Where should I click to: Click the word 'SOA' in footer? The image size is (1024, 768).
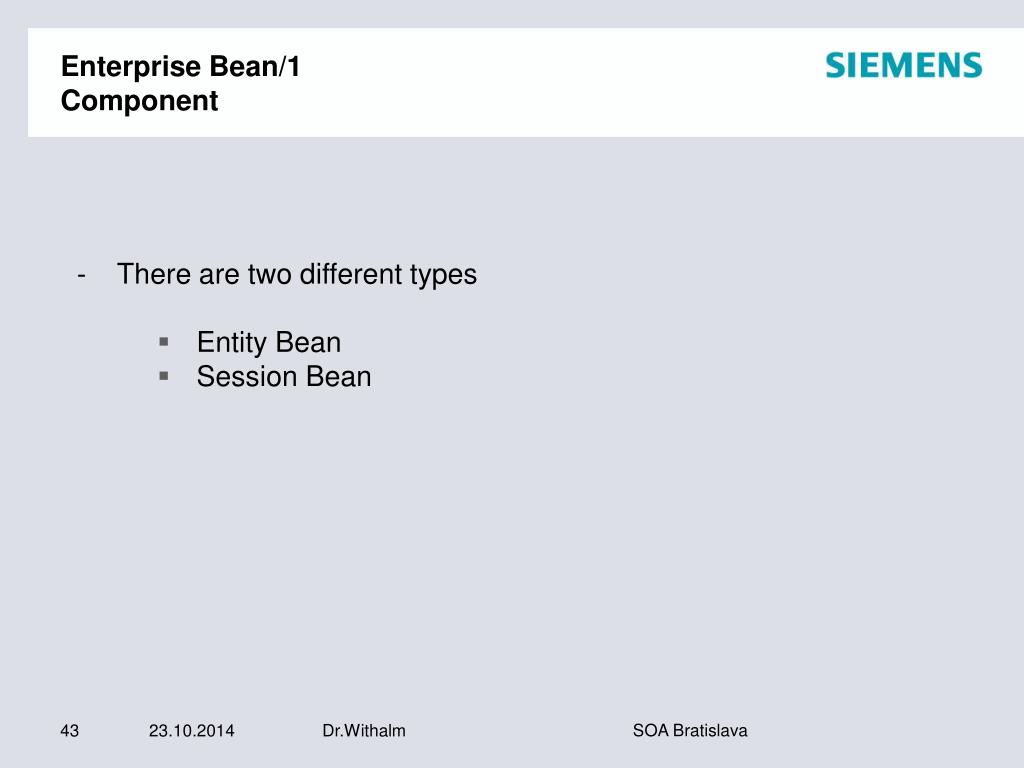coord(650,731)
